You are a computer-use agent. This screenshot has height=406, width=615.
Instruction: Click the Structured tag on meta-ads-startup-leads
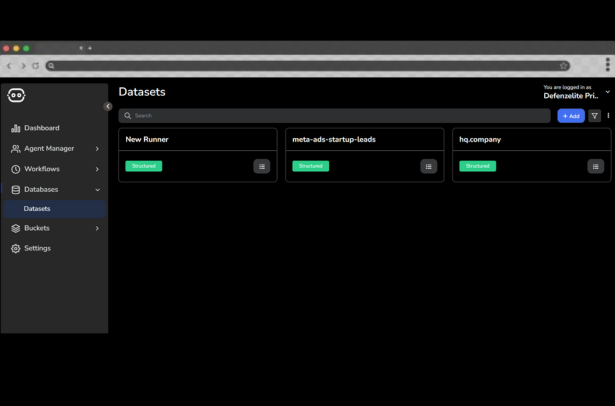click(311, 166)
